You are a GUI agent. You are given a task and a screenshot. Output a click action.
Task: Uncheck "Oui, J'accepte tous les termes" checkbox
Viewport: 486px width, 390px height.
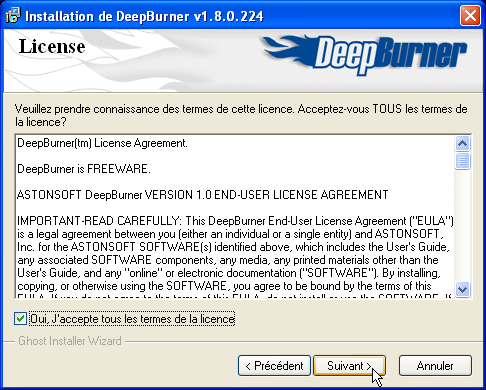[x=20, y=319]
